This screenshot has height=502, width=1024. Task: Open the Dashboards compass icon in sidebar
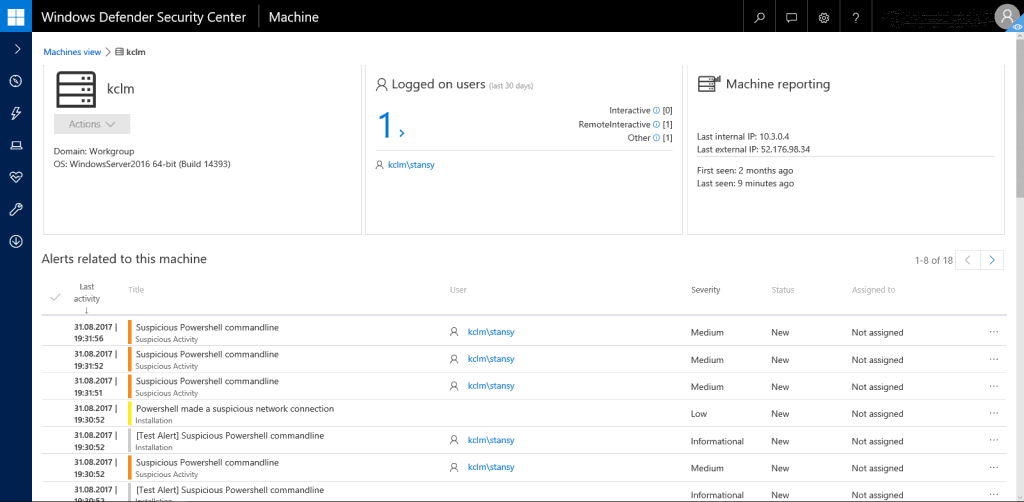point(16,81)
